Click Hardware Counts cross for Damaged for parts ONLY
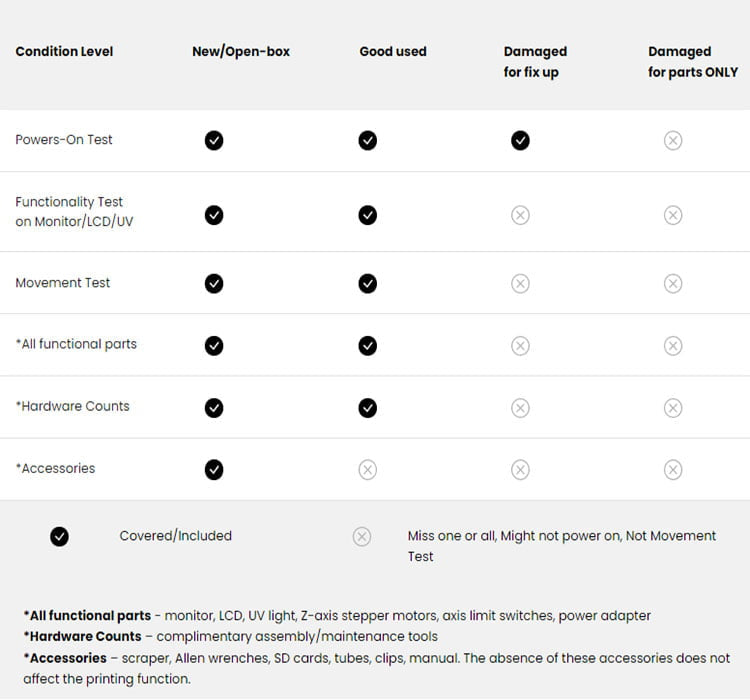The width and height of the screenshot is (750, 700). [x=673, y=408]
